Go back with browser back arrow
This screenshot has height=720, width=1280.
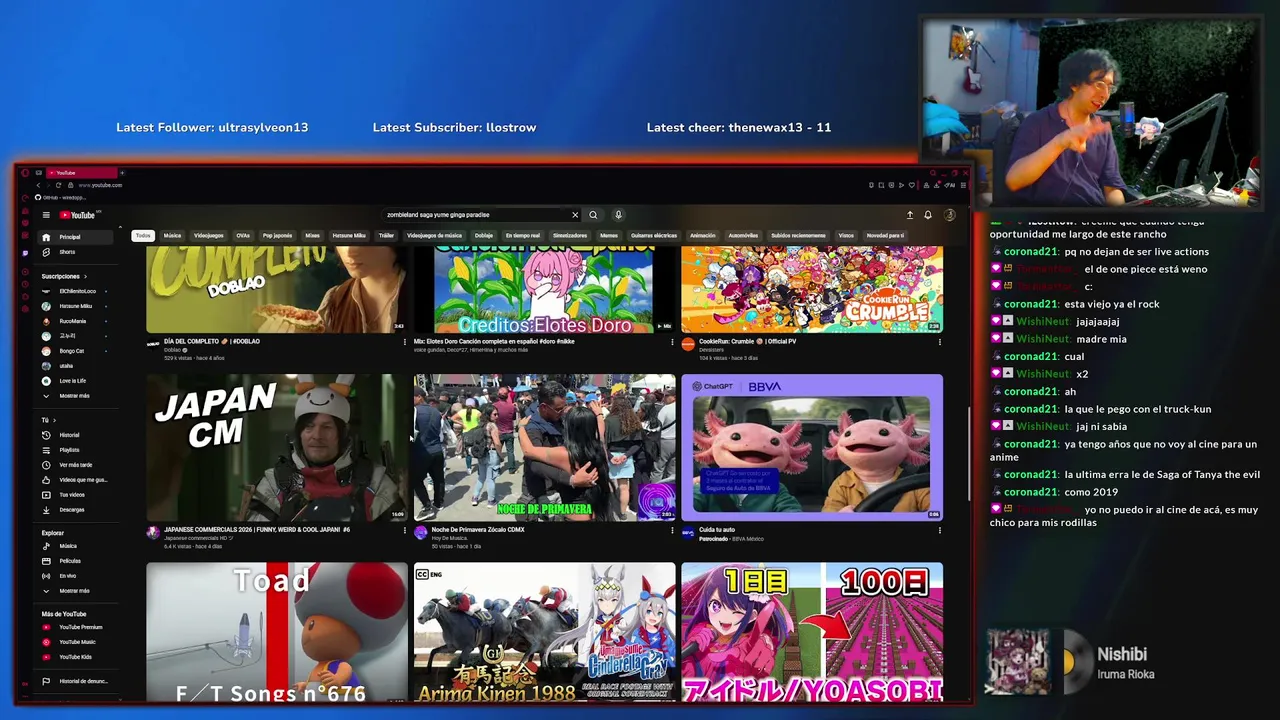38,185
